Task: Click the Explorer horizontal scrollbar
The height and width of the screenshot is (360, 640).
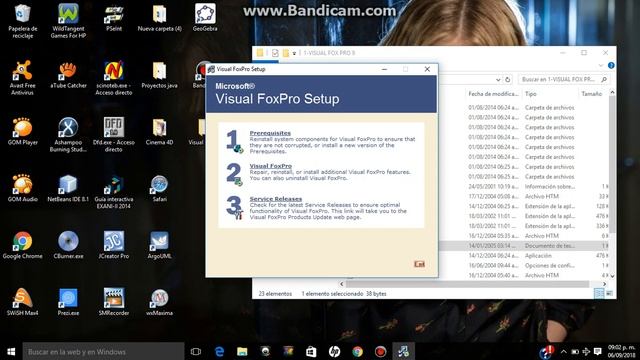Action: coord(467,284)
